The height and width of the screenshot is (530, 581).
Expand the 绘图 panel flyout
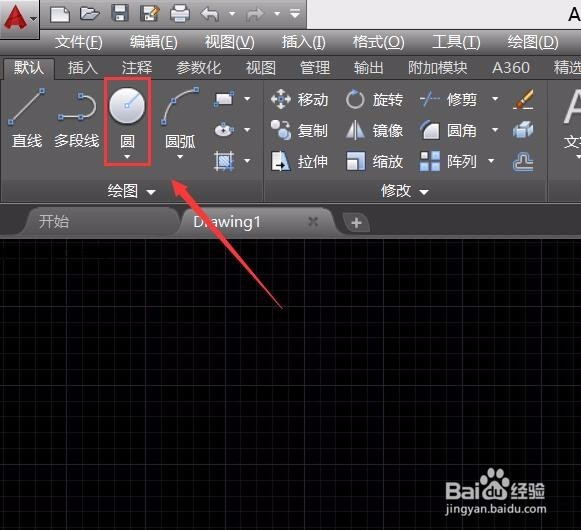pyautogui.click(x=131, y=191)
